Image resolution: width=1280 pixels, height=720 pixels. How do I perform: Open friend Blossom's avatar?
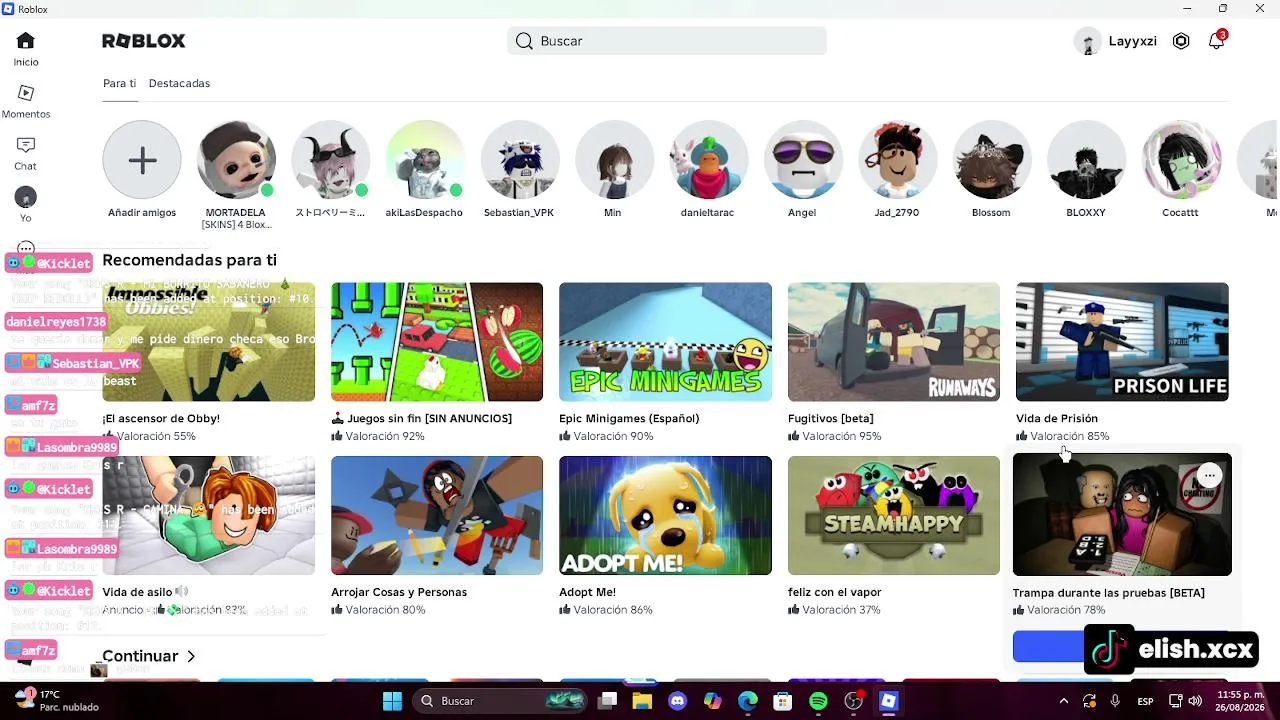click(x=991, y=160)
